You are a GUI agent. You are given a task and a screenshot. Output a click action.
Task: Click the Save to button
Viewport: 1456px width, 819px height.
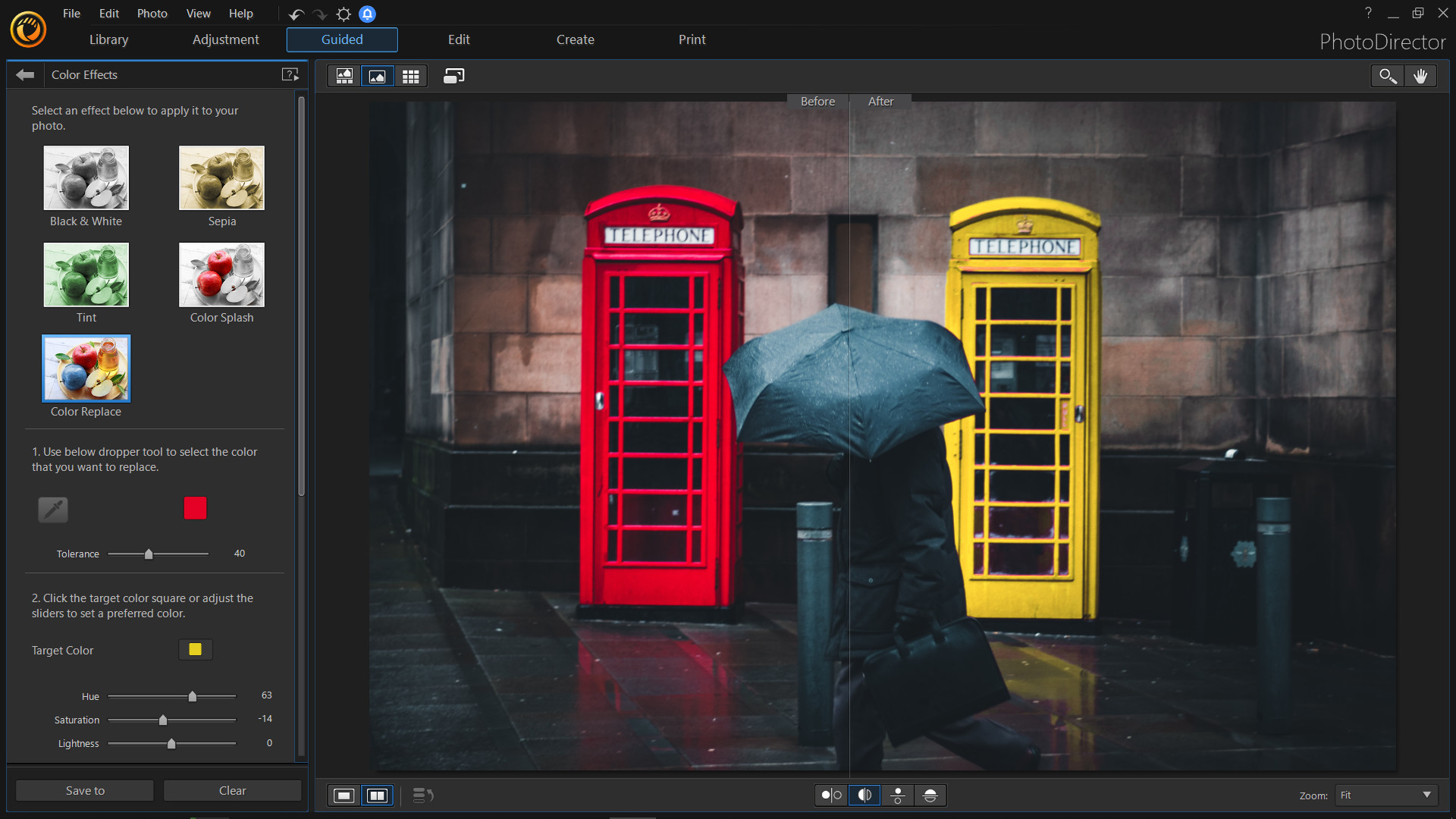pos(83,790)
